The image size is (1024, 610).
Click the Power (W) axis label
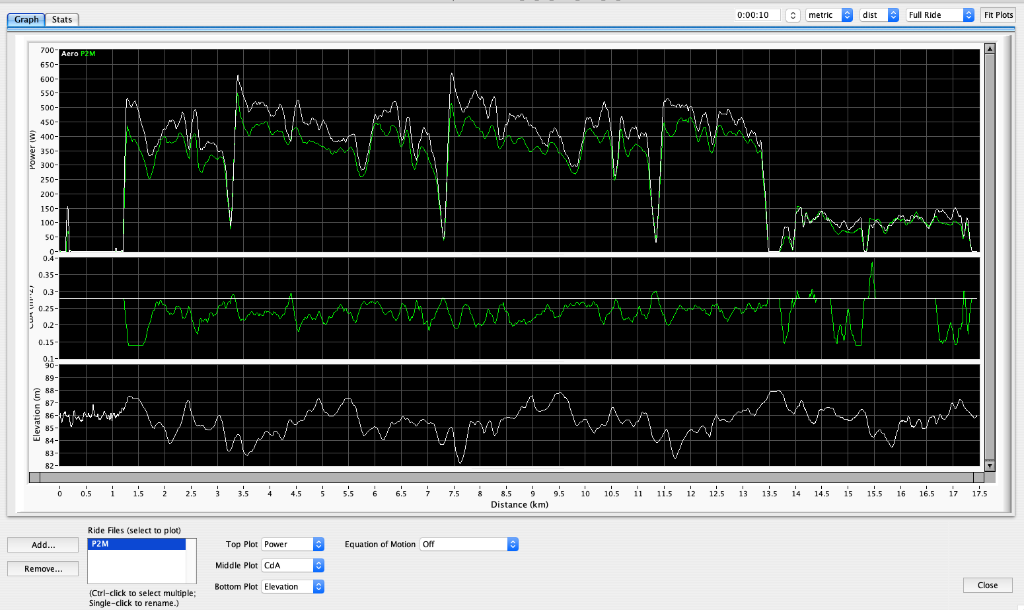[x=33, y=150]
